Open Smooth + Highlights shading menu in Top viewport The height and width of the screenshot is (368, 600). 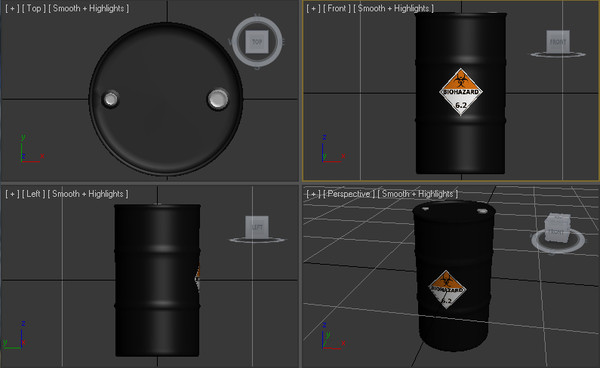pos(88,8)
